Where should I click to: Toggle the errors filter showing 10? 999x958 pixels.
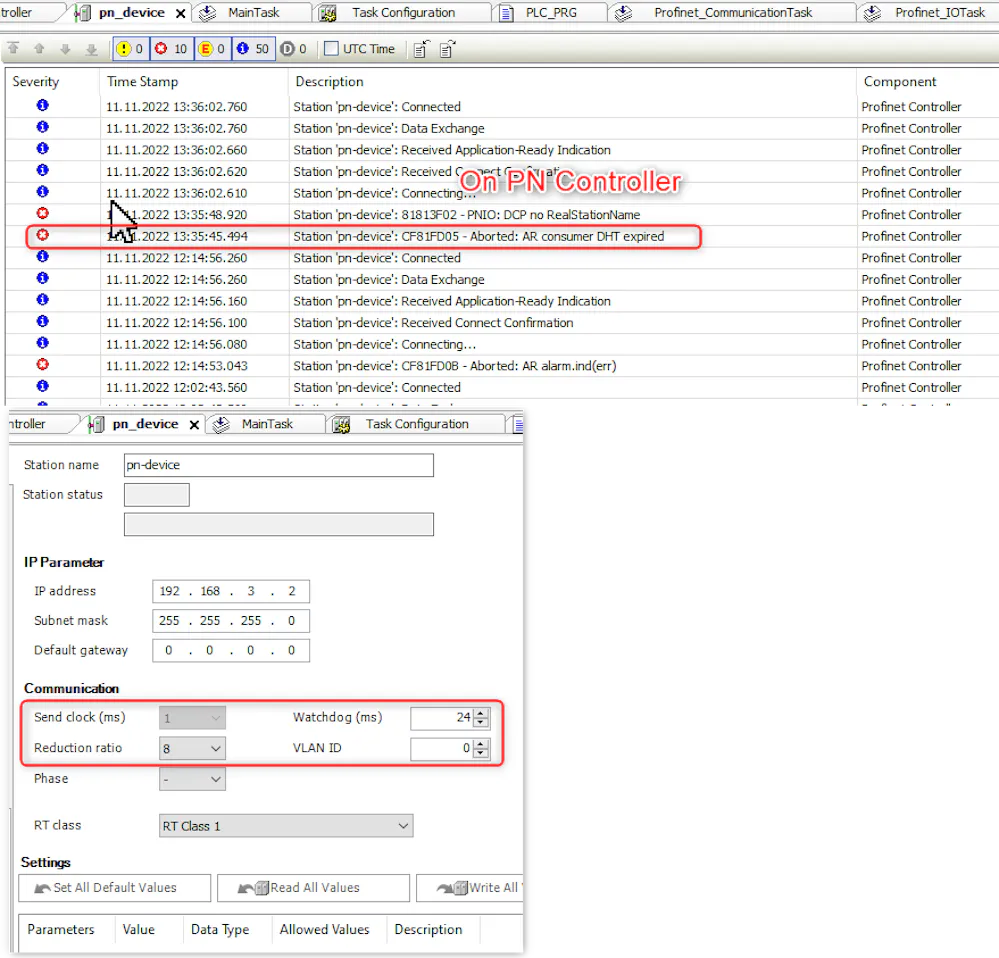(x=171, y=49)
